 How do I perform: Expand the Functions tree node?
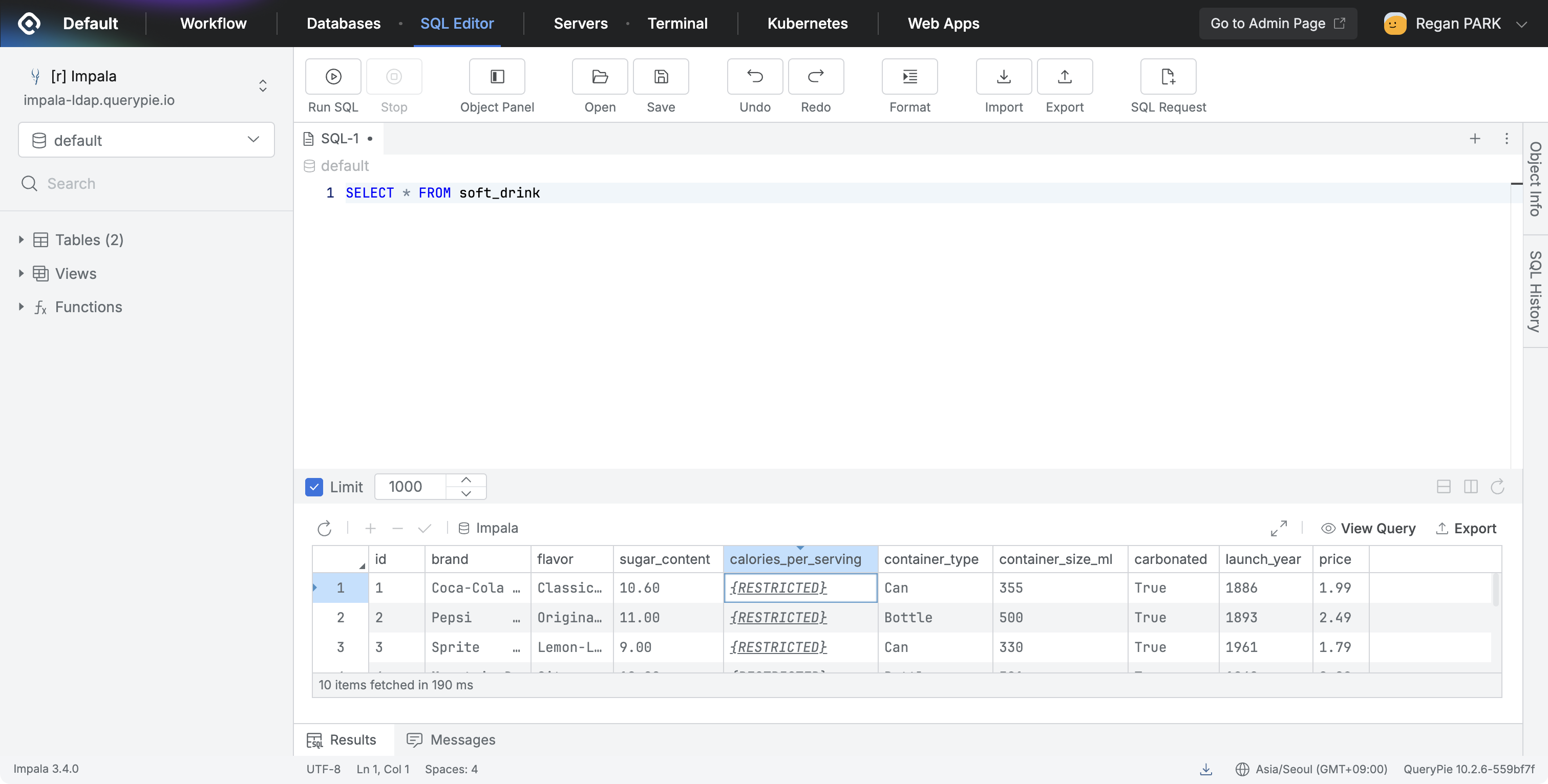click(x=21, y=307)
